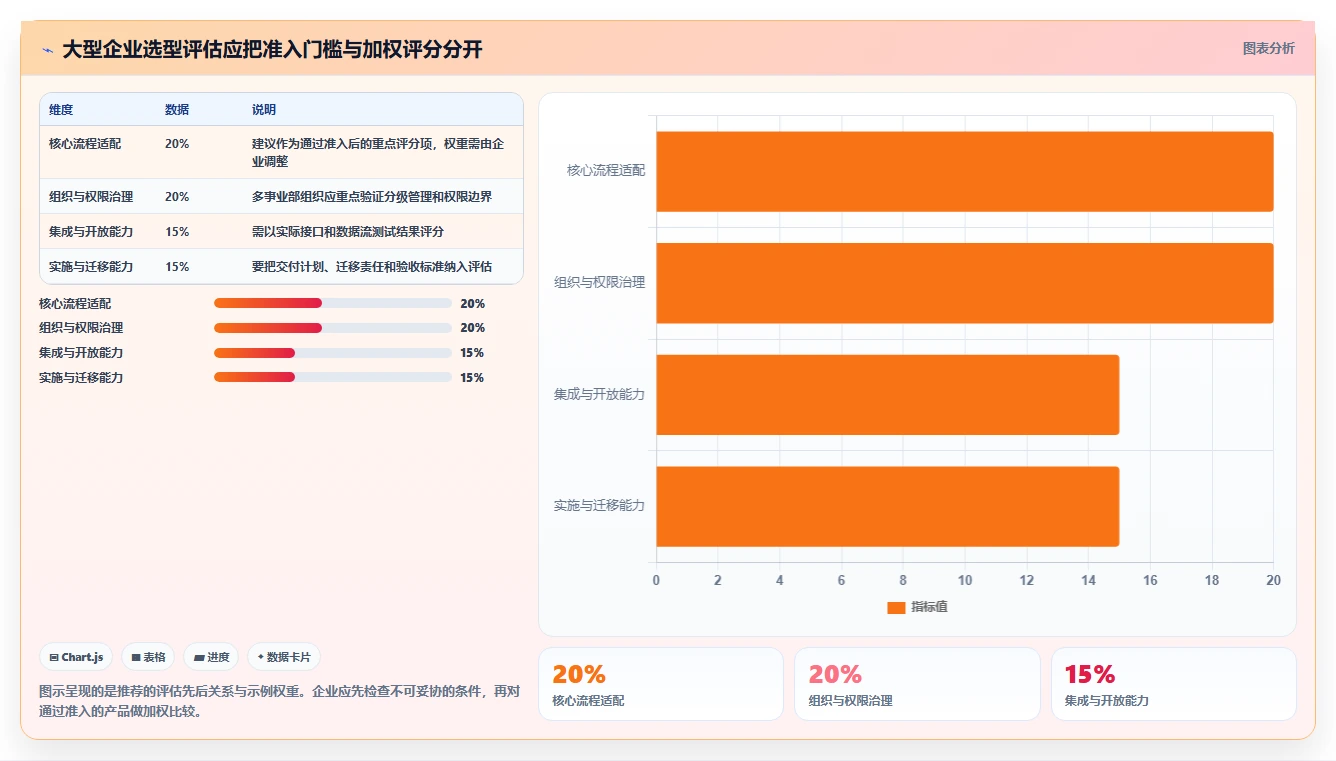Click the 进度 chip
Viewport: 1336px width, 761px height.
211,657
